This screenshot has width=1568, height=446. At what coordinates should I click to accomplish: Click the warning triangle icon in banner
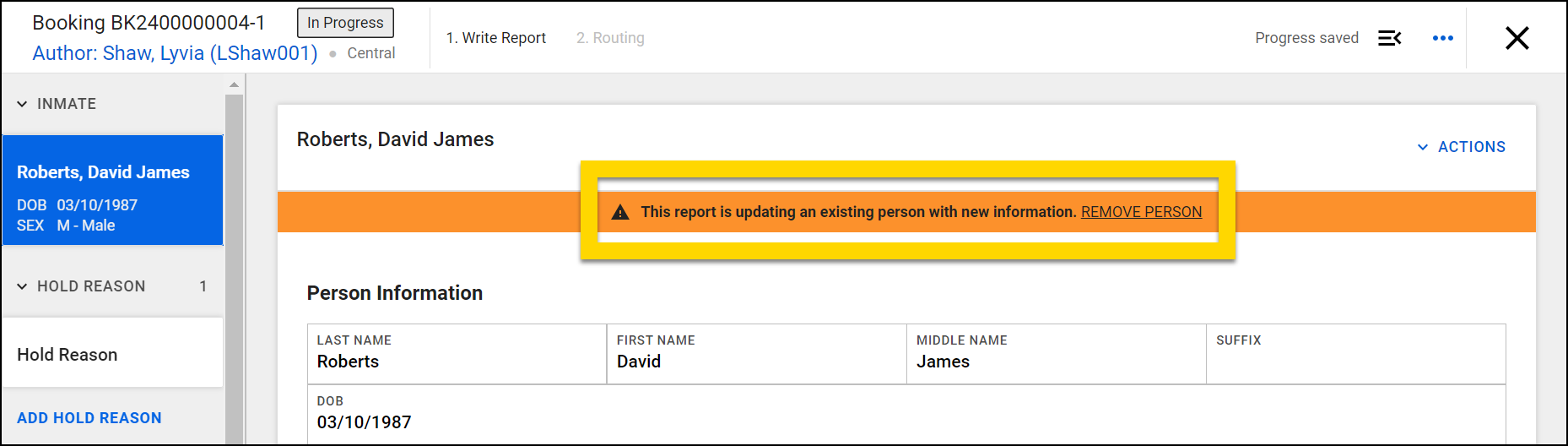click(620, 212)
